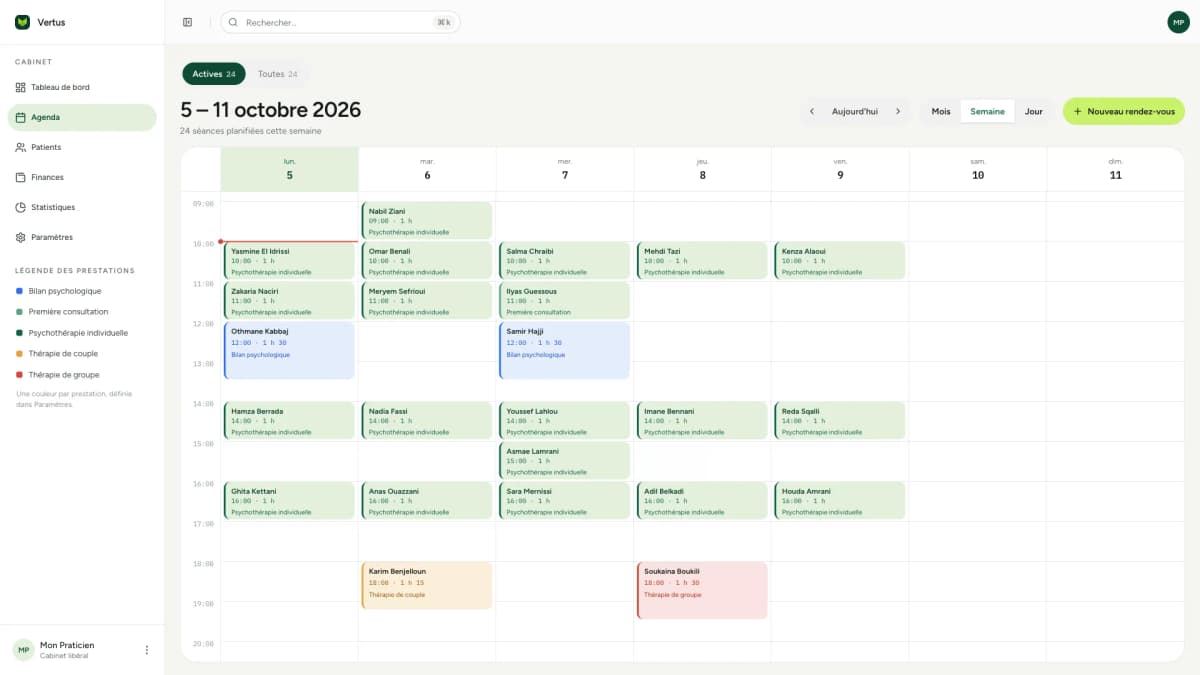
Task: Toggle the sidebar panel icon
Action: click(x=187, y=22)
